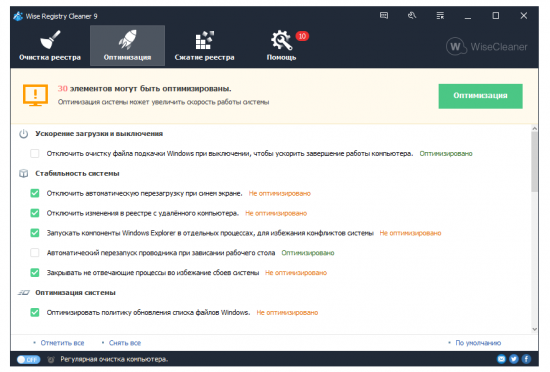Click the red 10 notification badge
The height and width of the screenshot is (372, 550).
click(x=302, y=36)
